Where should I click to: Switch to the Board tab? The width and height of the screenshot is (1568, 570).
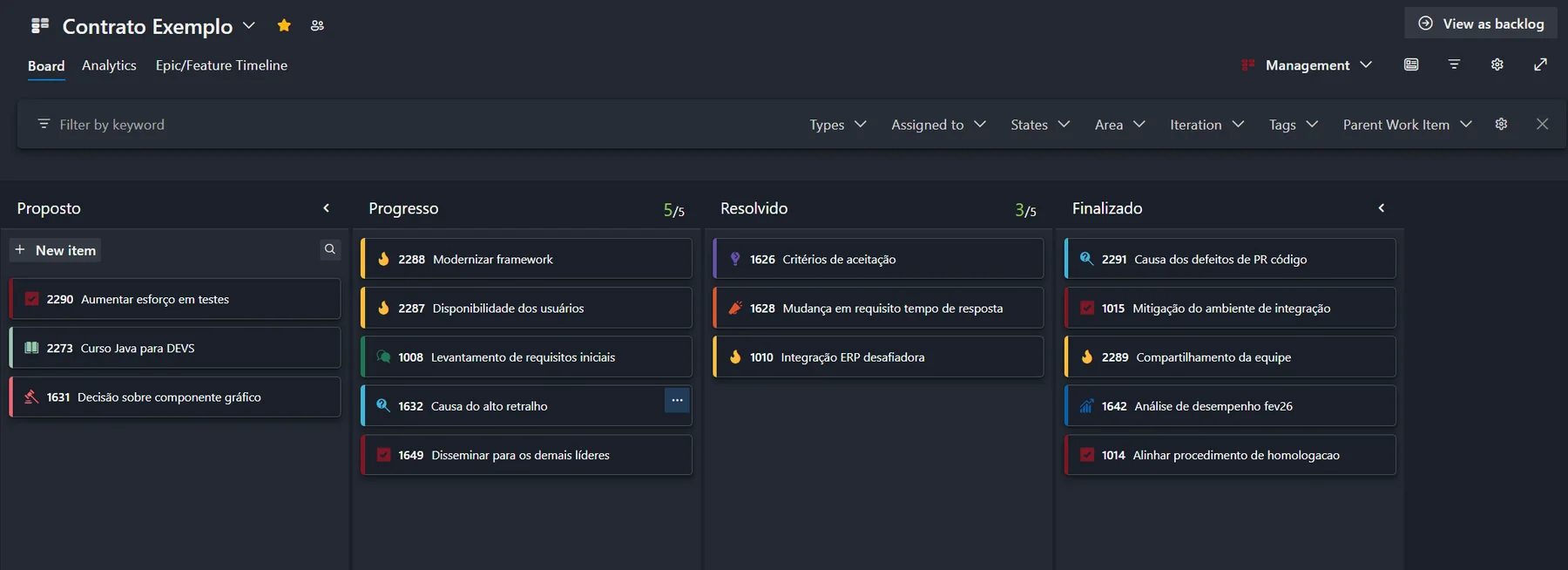(46, 66)
